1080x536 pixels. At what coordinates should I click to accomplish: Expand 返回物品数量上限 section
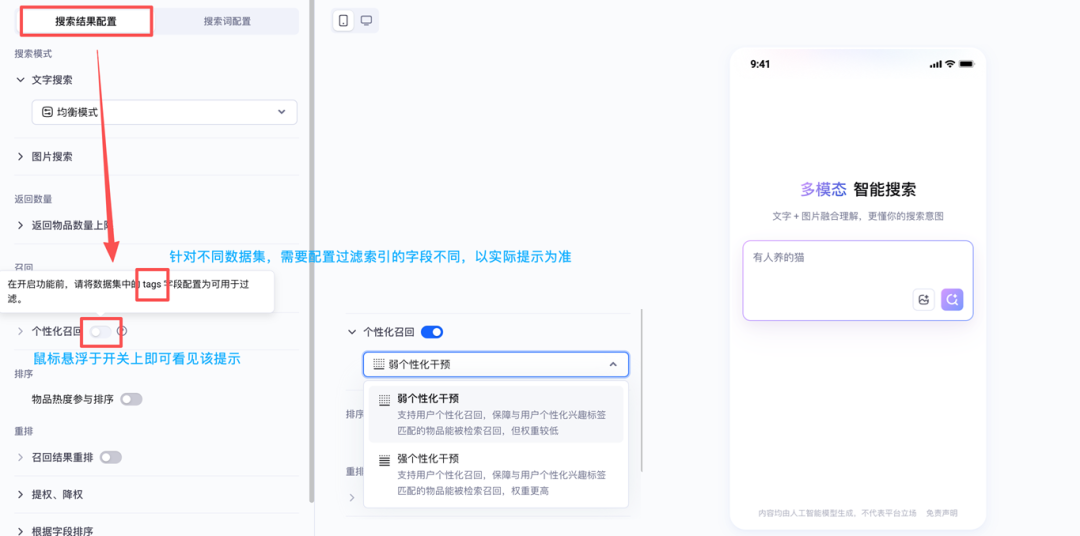point(20,225)
